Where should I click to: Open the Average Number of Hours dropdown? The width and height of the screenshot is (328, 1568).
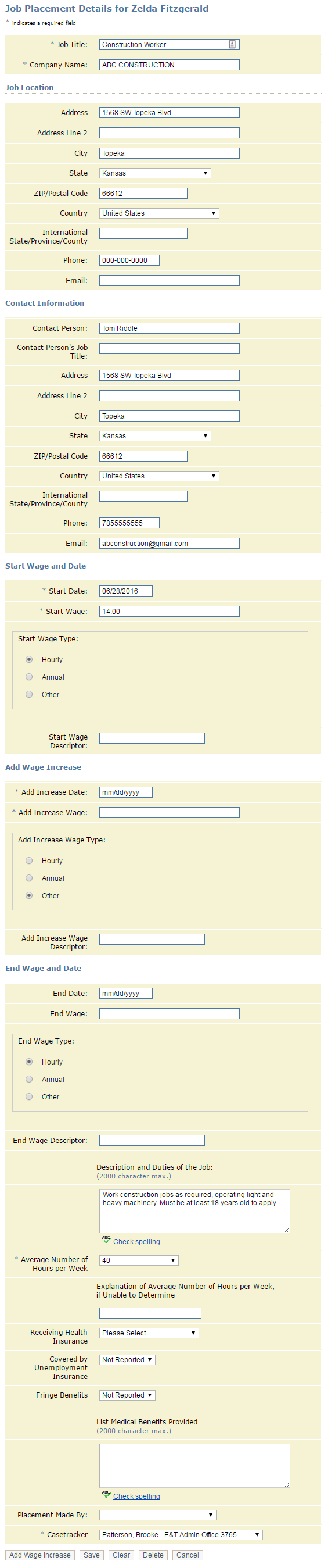[x=139, y=1260]
